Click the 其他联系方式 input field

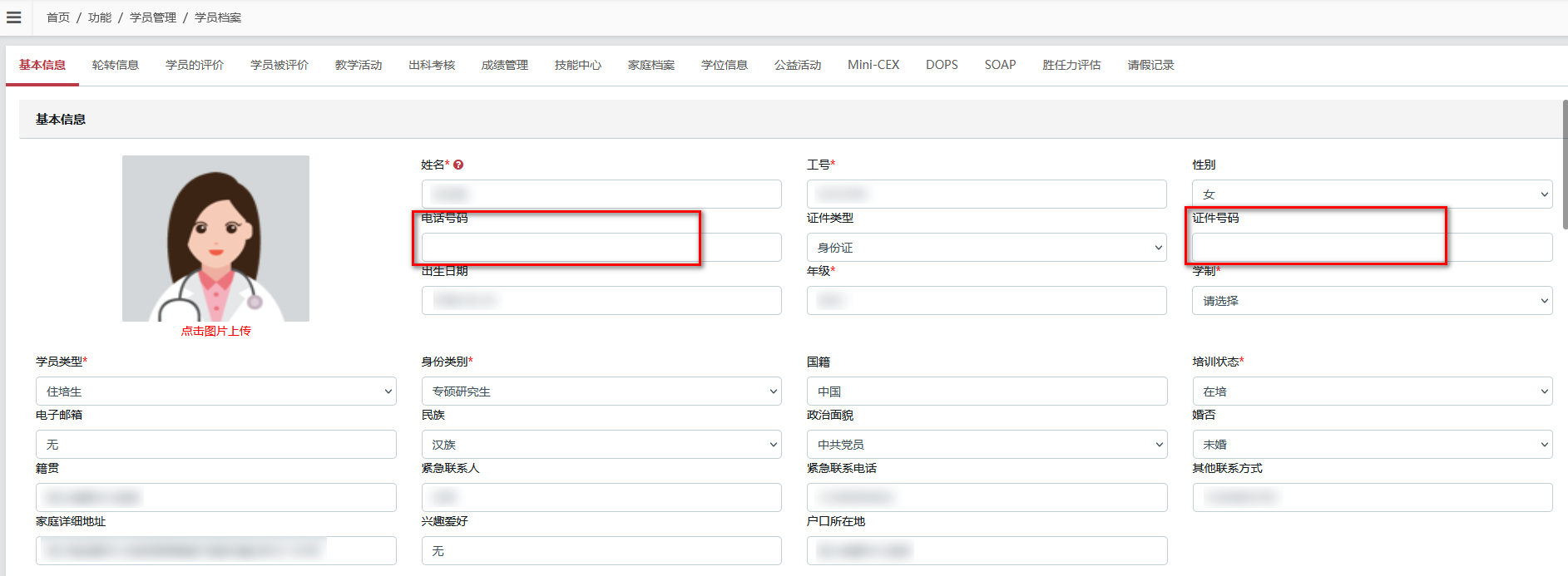pyautogui.click(x=1372, y=497)
